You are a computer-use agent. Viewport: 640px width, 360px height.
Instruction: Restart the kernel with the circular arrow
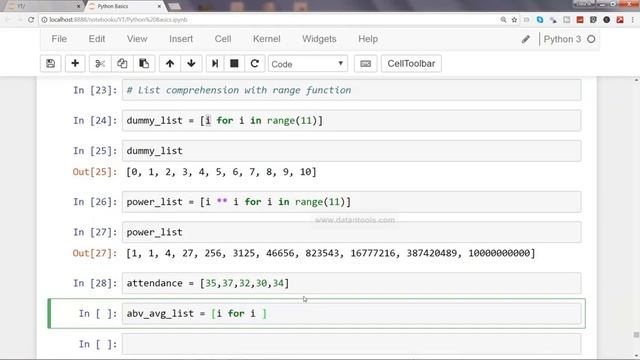coord(255,64)
